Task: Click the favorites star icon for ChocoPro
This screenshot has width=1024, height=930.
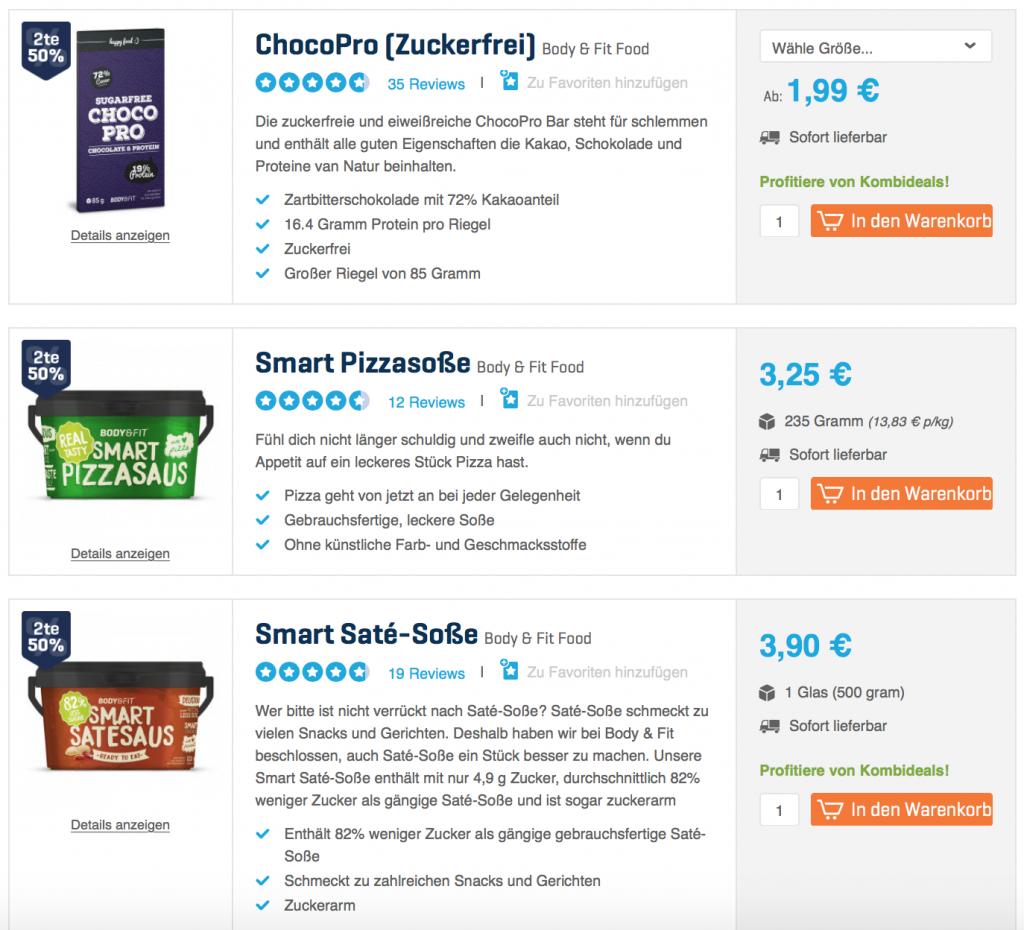Action: coord(510,82)
